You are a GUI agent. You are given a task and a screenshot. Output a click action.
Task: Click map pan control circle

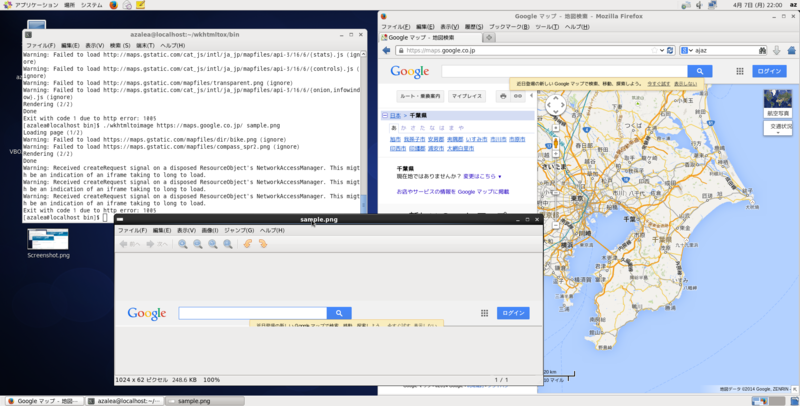pyautogui.click(x=556, y=106)
